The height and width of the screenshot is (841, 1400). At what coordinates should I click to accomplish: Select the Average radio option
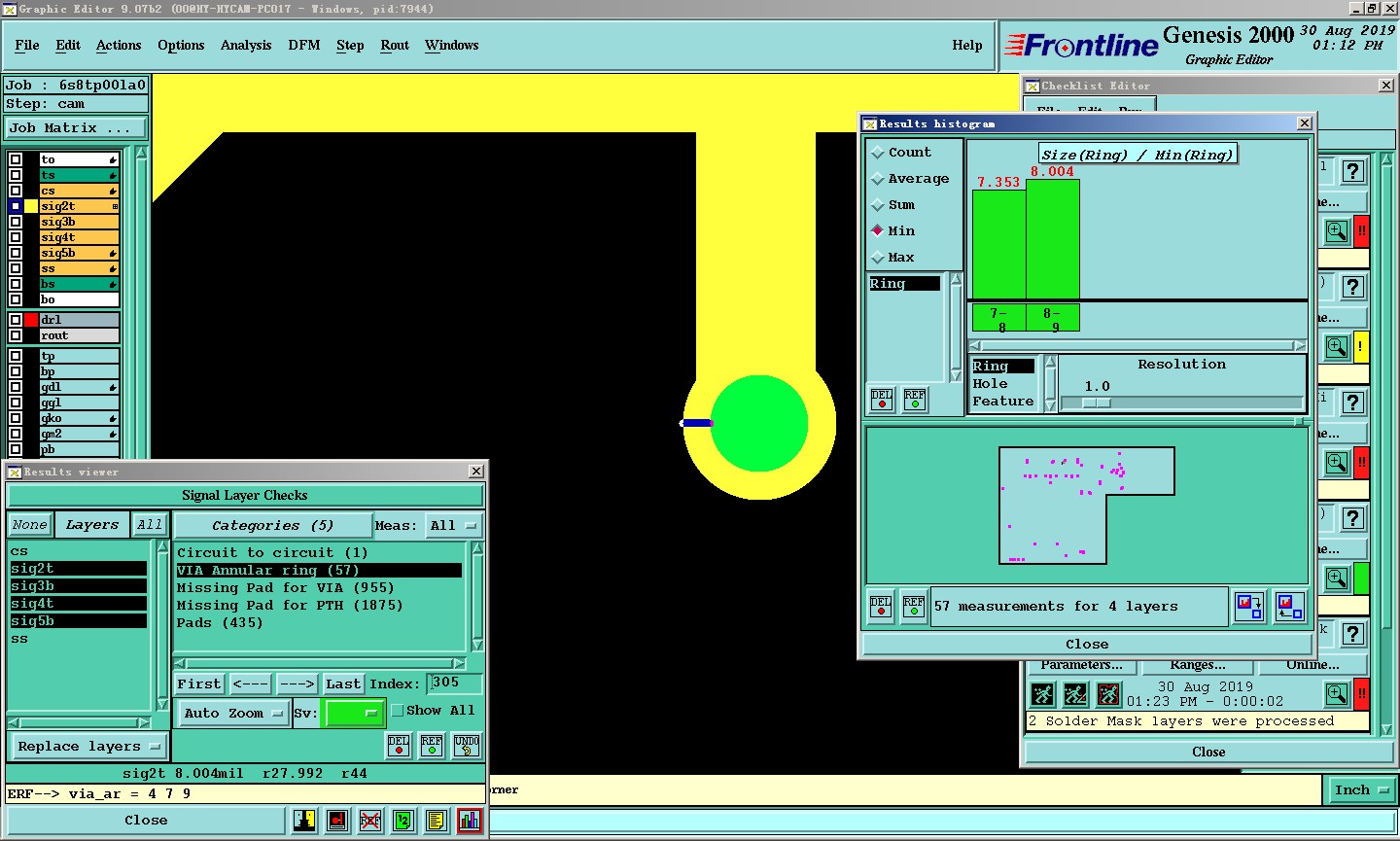878,179
